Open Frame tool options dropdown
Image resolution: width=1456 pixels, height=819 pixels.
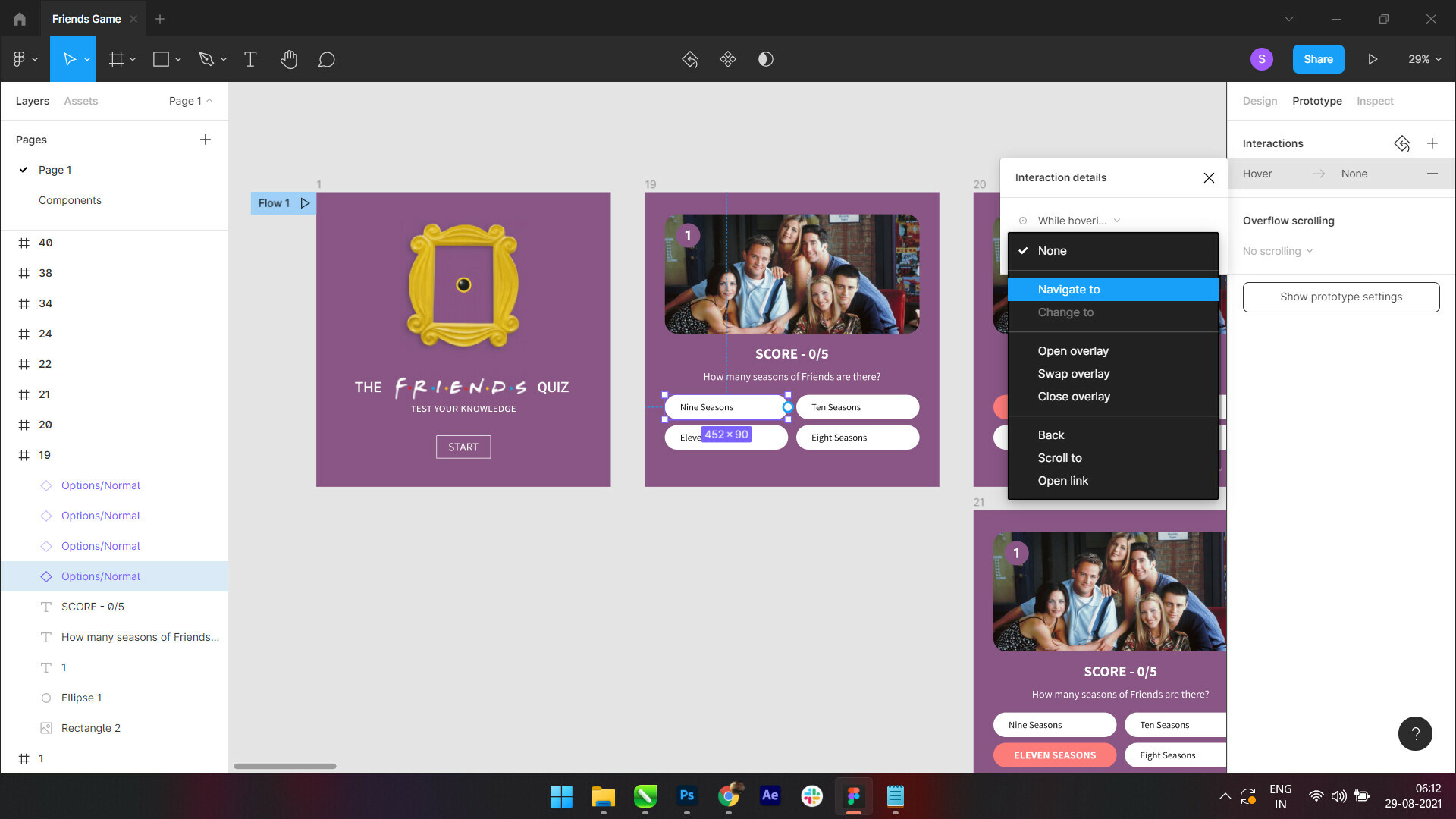point(133,59)
